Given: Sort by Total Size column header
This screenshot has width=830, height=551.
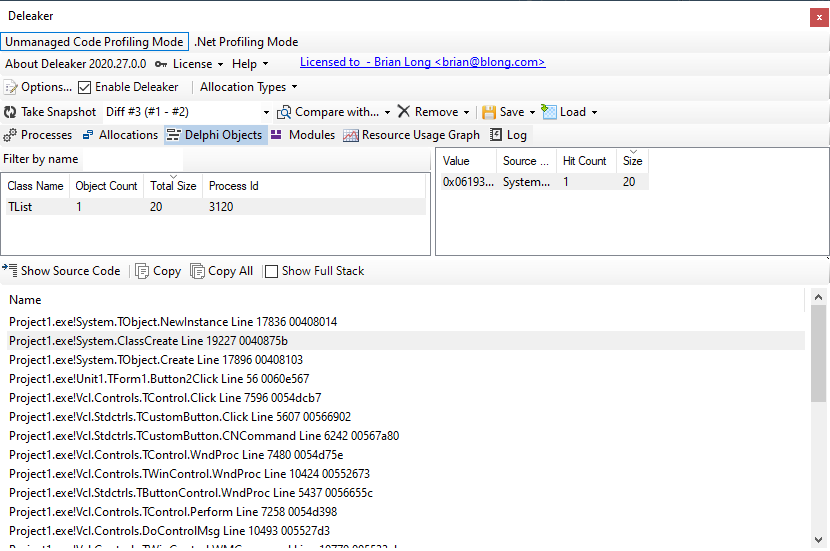Looking at the screenshot, I should click(x=173, y=186).
